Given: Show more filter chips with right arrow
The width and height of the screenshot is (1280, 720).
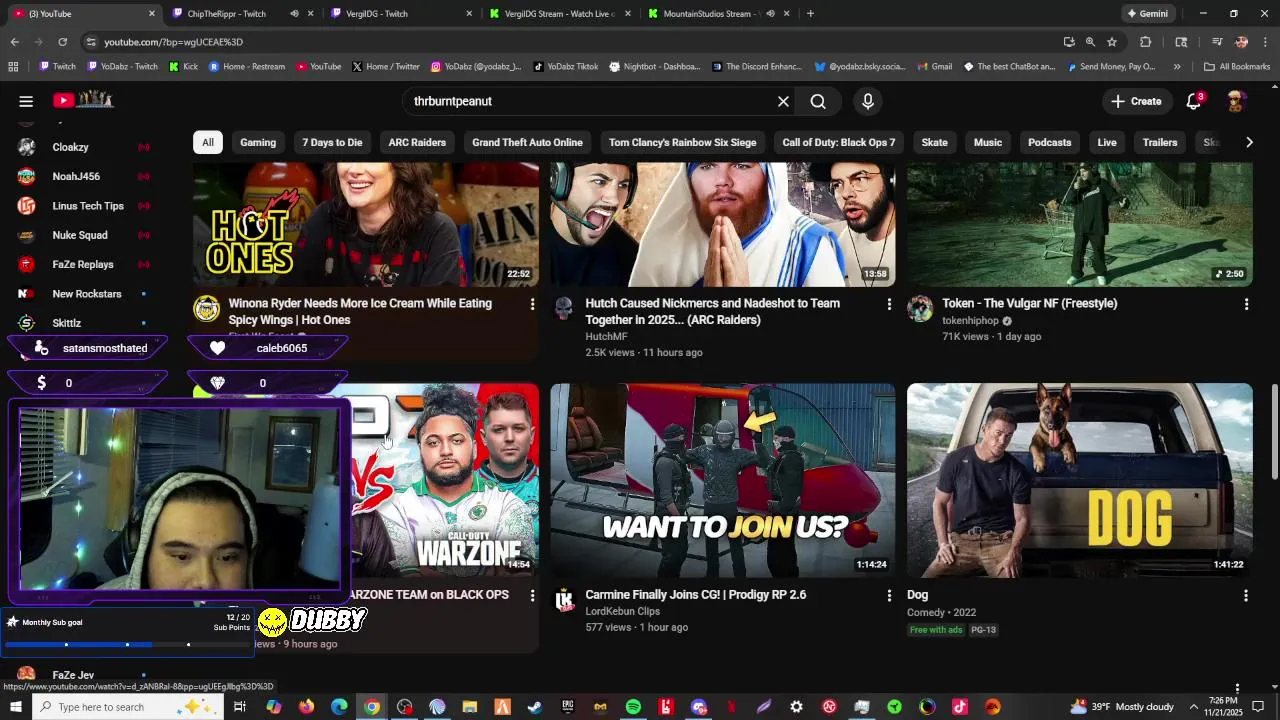Looking at the screenshot, I should [x=1249, y=142].
